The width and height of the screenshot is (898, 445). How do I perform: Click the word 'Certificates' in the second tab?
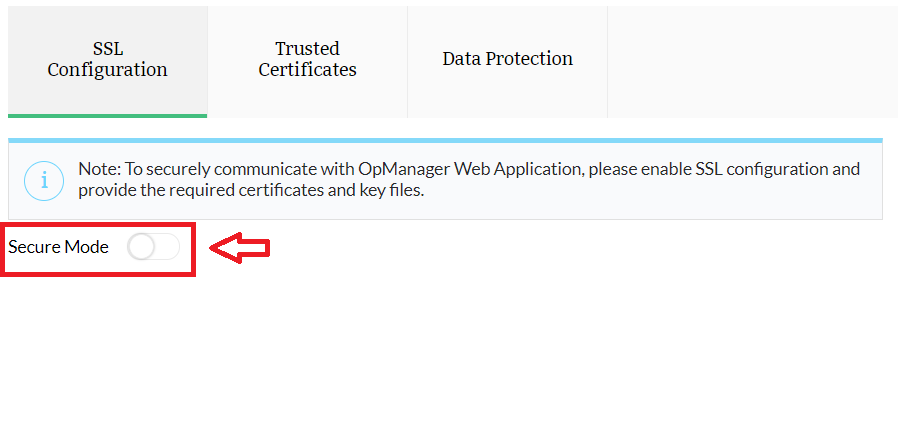[307, 70]
